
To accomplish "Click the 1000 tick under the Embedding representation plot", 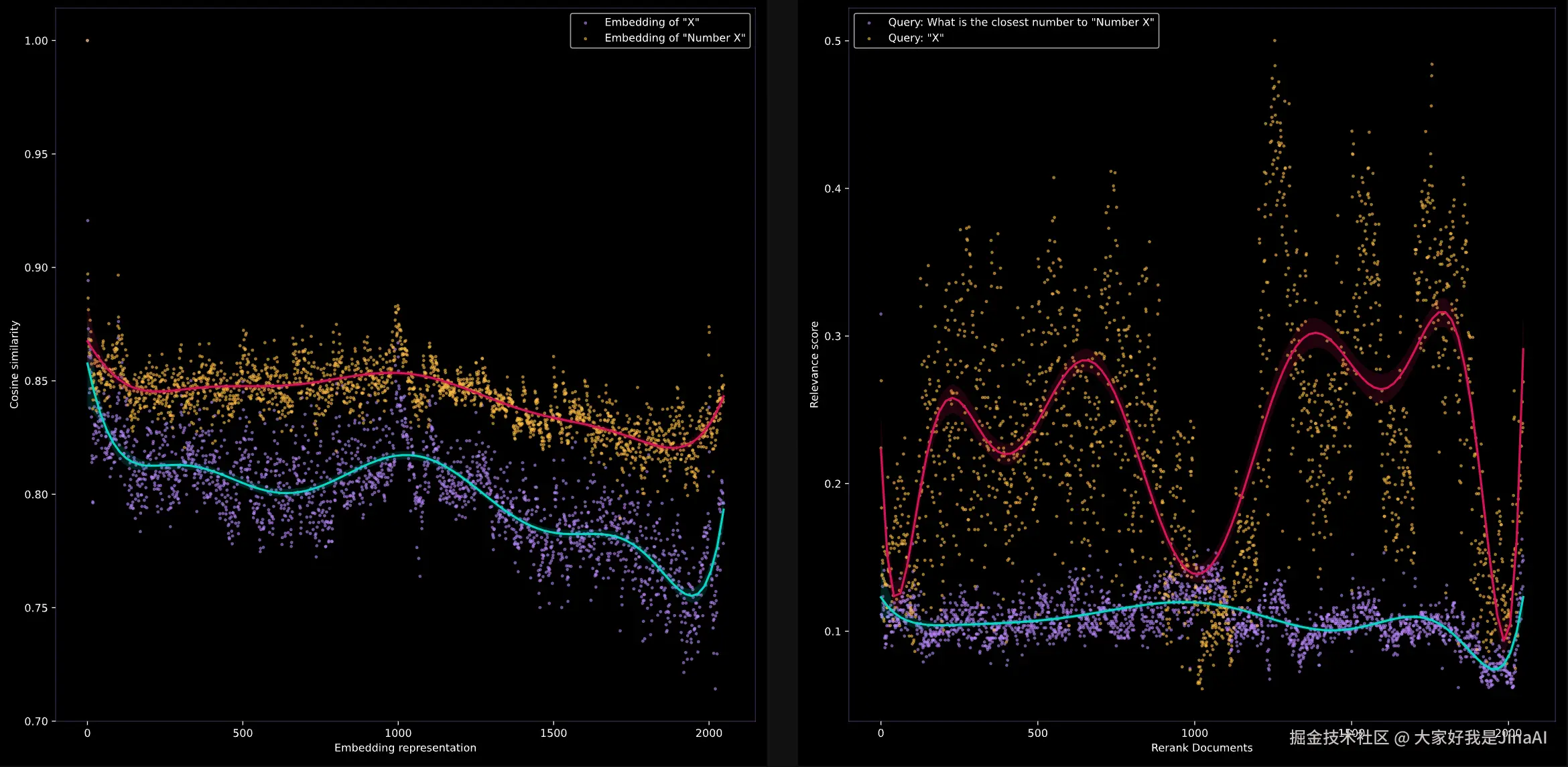I will [x=398, y=733].
